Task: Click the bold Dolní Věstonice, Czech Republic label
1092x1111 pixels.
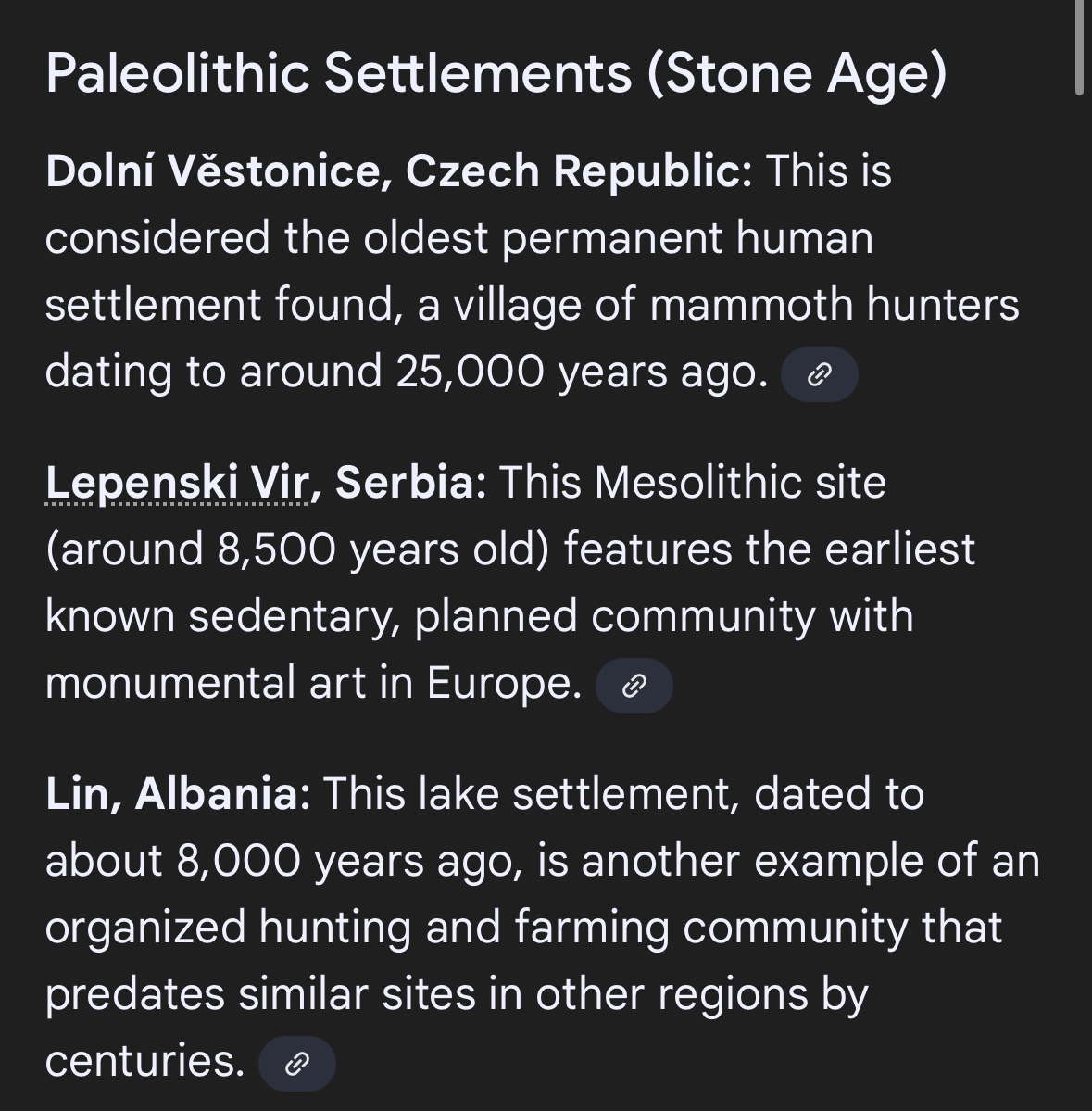Action: (x=398, y=171)
